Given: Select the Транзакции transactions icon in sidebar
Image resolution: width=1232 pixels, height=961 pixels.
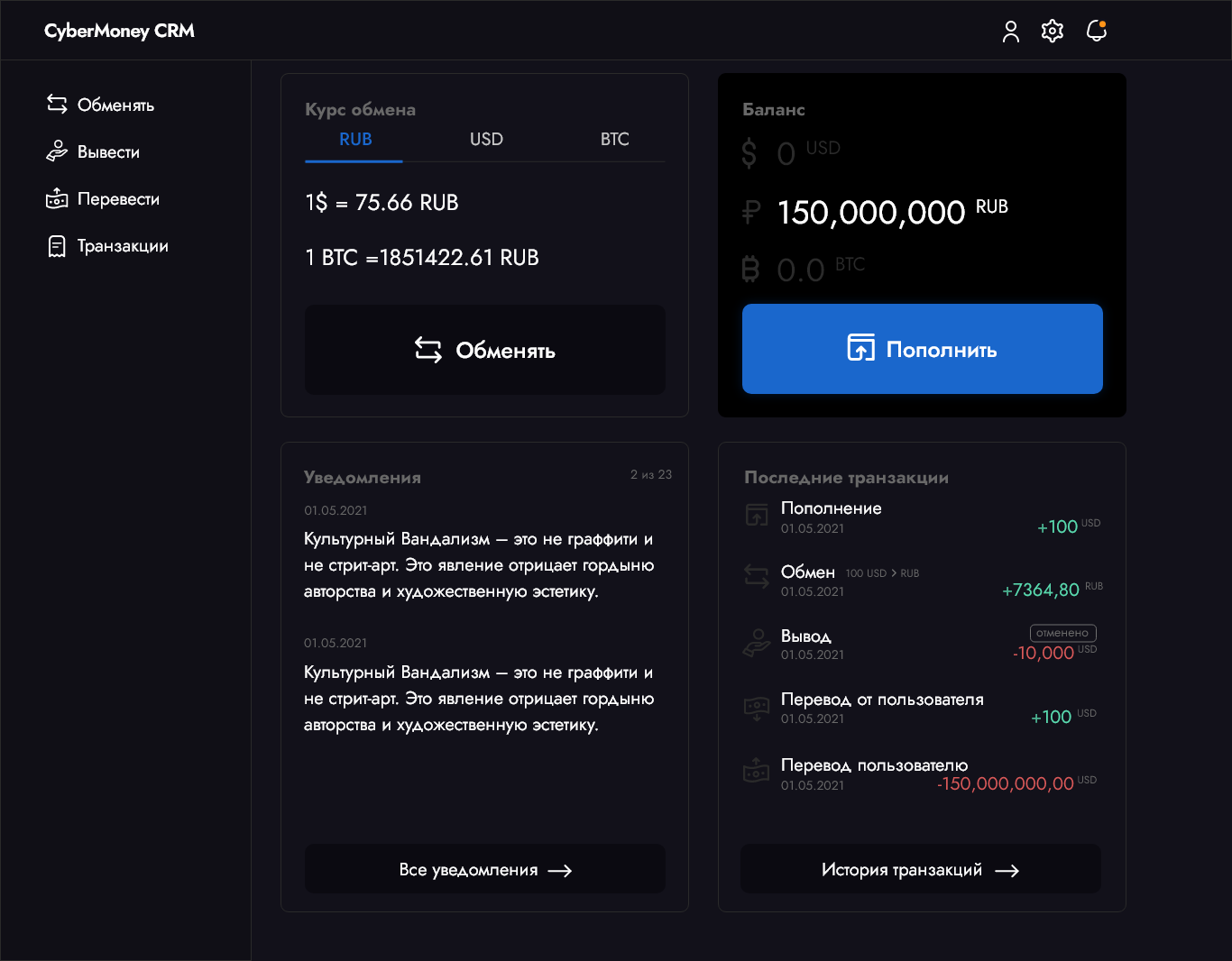Looking at the screenshot, I should (x=57, y=244).
